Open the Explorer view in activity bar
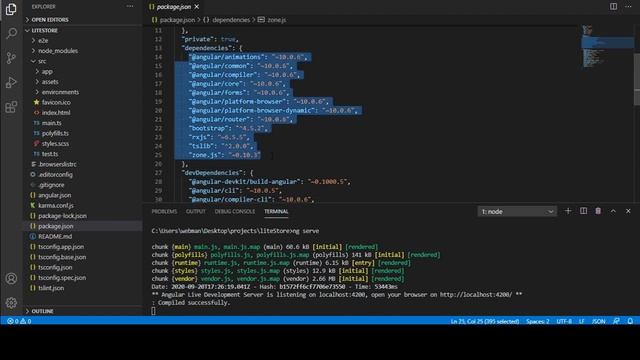This screenshot has width=640, height=360. (x=11, y=9)
